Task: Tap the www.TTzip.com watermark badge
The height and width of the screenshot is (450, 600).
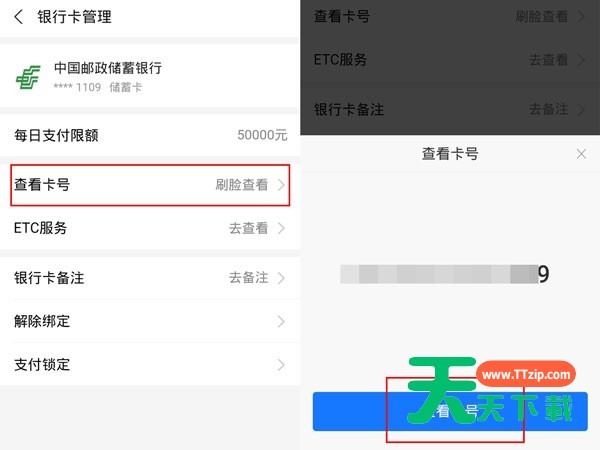Action: (x=526, y=375)
